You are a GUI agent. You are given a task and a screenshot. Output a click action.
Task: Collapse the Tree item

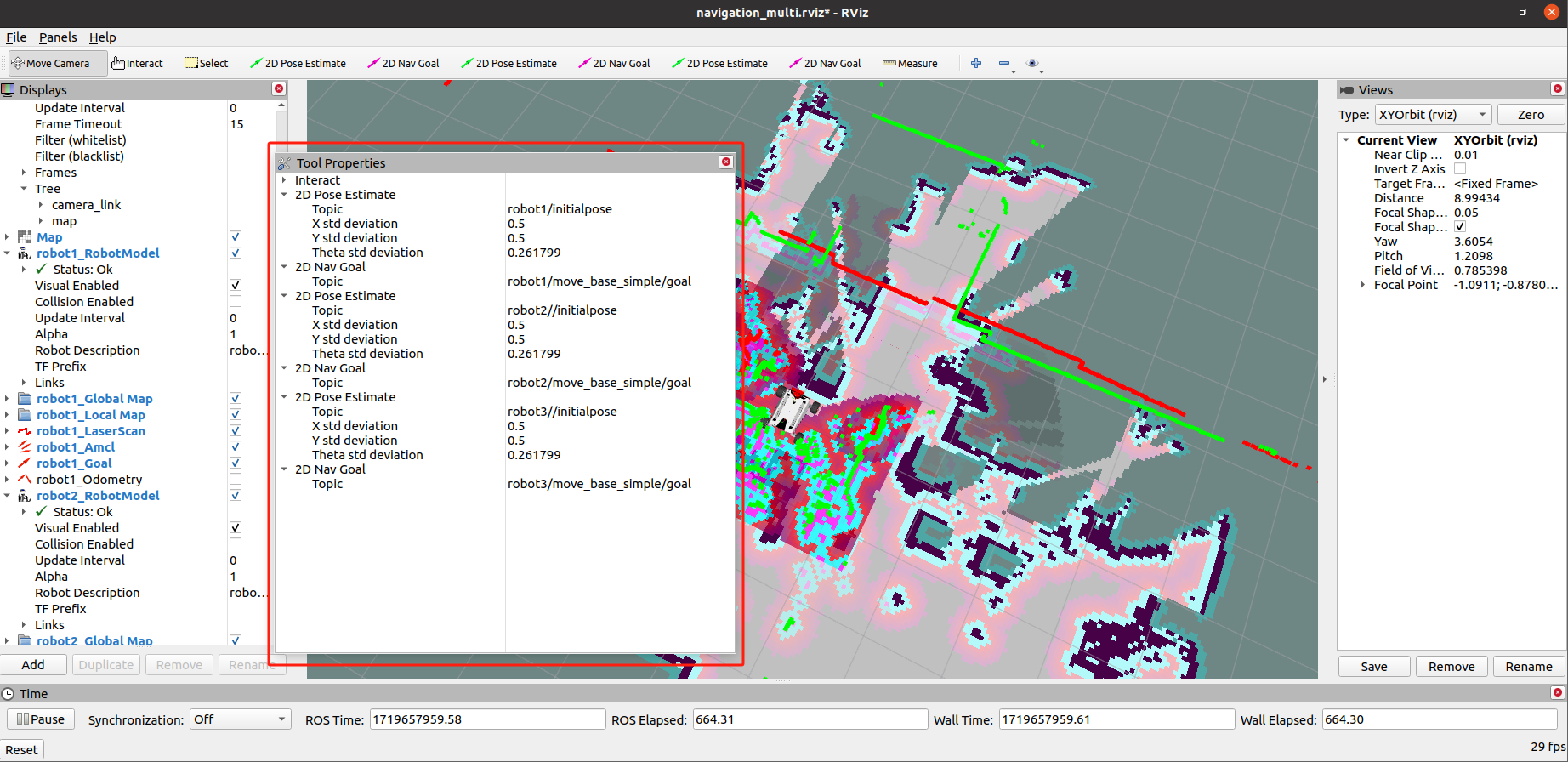pyautogui.click(x=24, y=188)
